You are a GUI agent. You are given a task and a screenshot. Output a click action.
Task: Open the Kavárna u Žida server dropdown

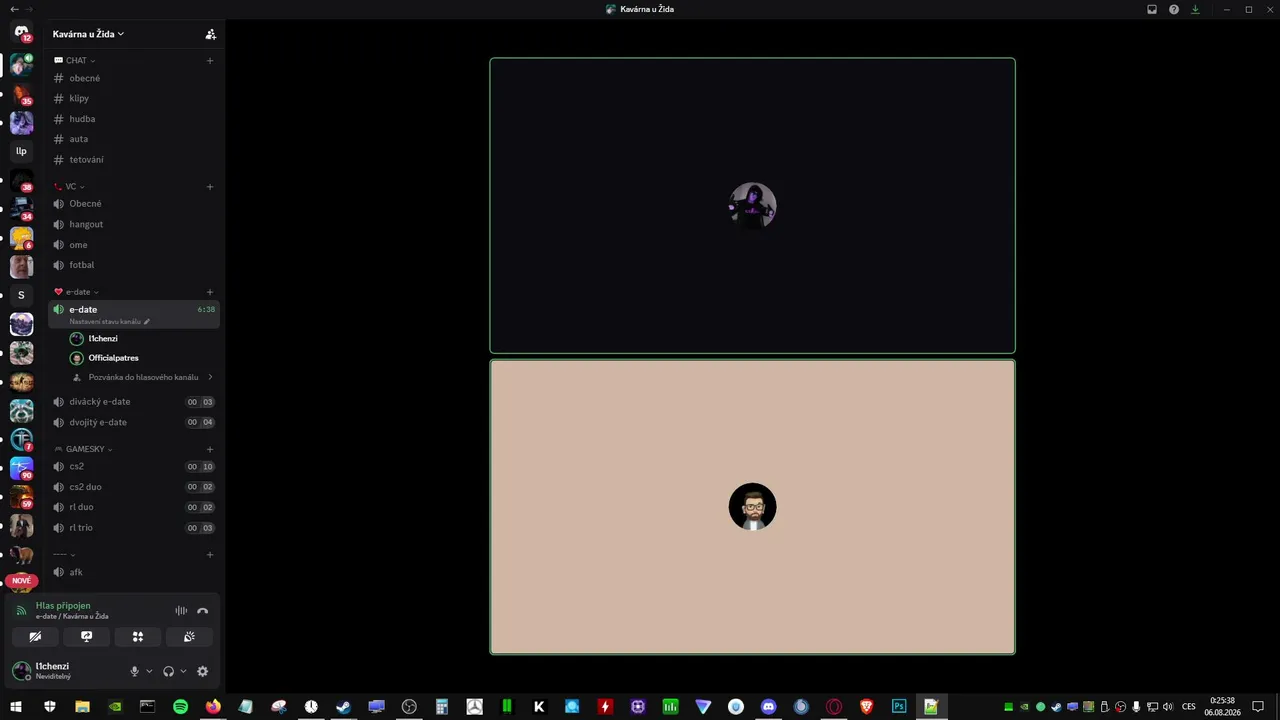point(88,34)
